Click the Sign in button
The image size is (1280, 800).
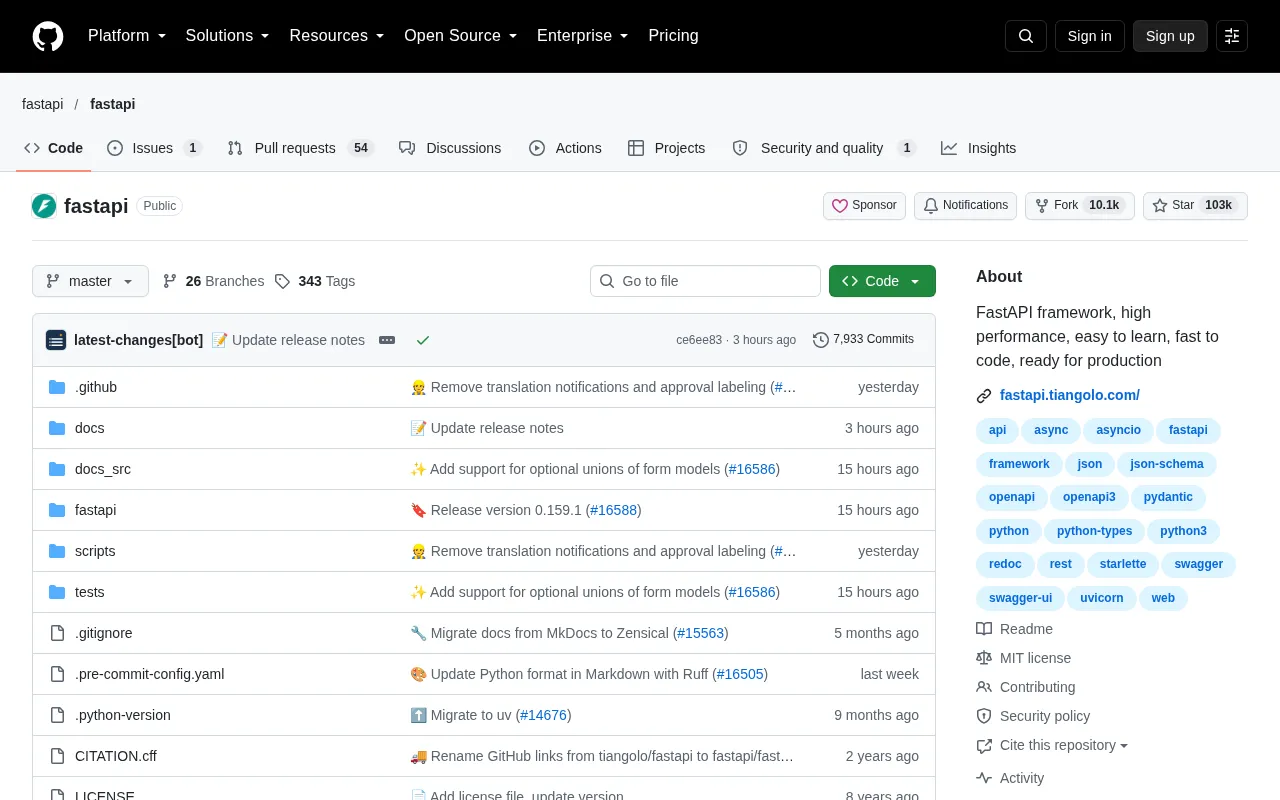1089,36
